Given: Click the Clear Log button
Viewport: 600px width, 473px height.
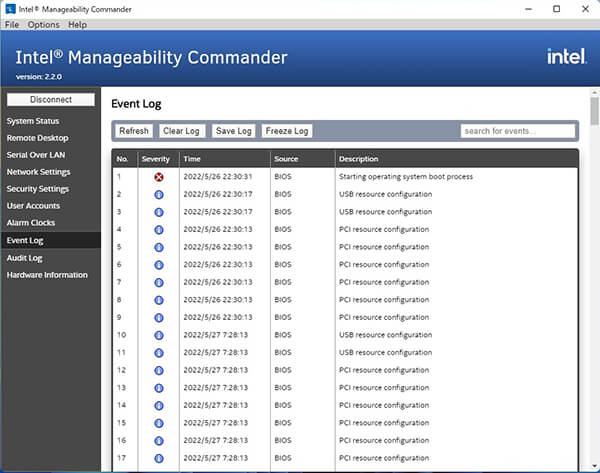Looking at the screenshot, I should click(x=181, y=131).
